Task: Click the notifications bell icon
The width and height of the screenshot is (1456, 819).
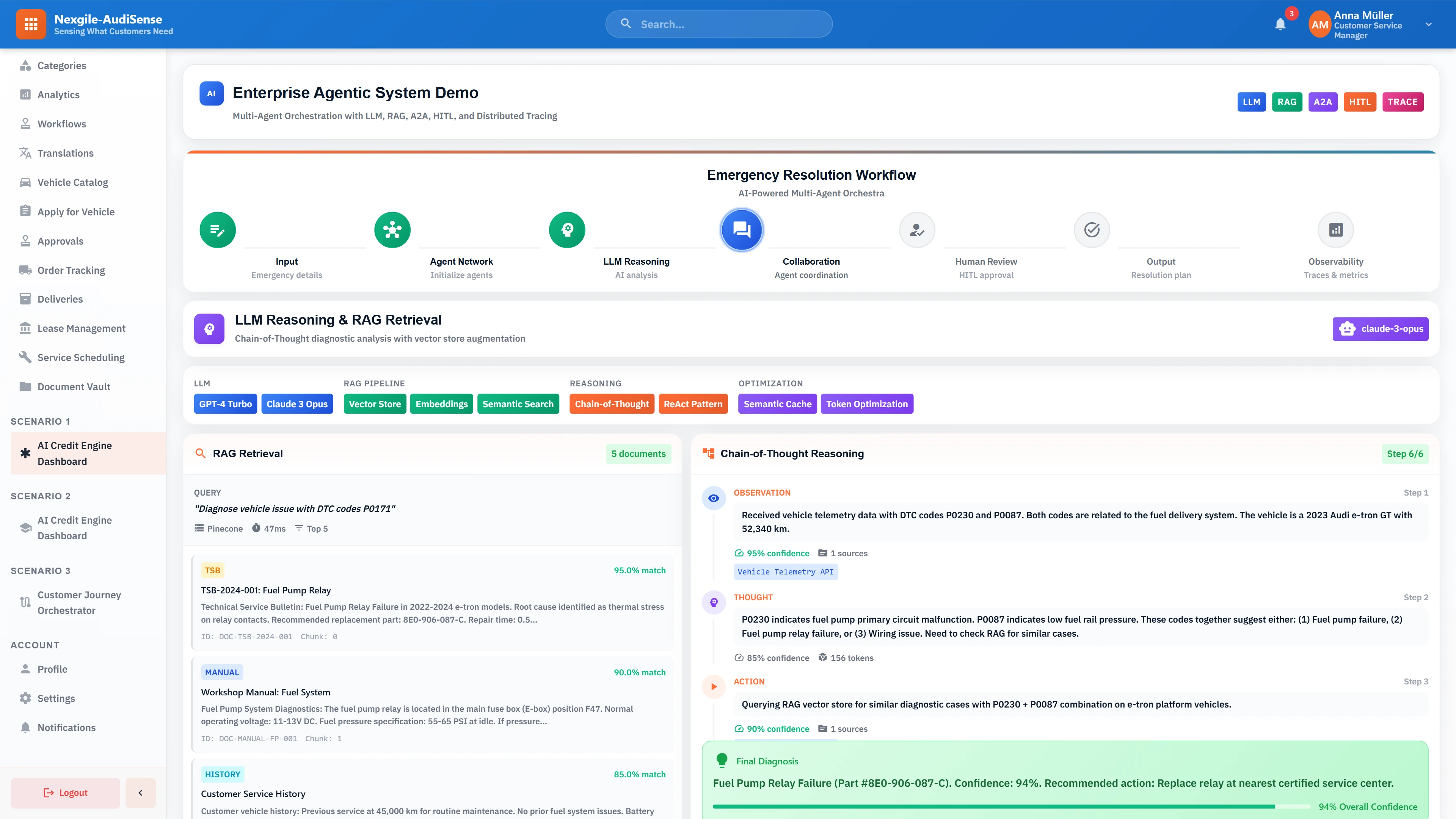Action: 1280,24
